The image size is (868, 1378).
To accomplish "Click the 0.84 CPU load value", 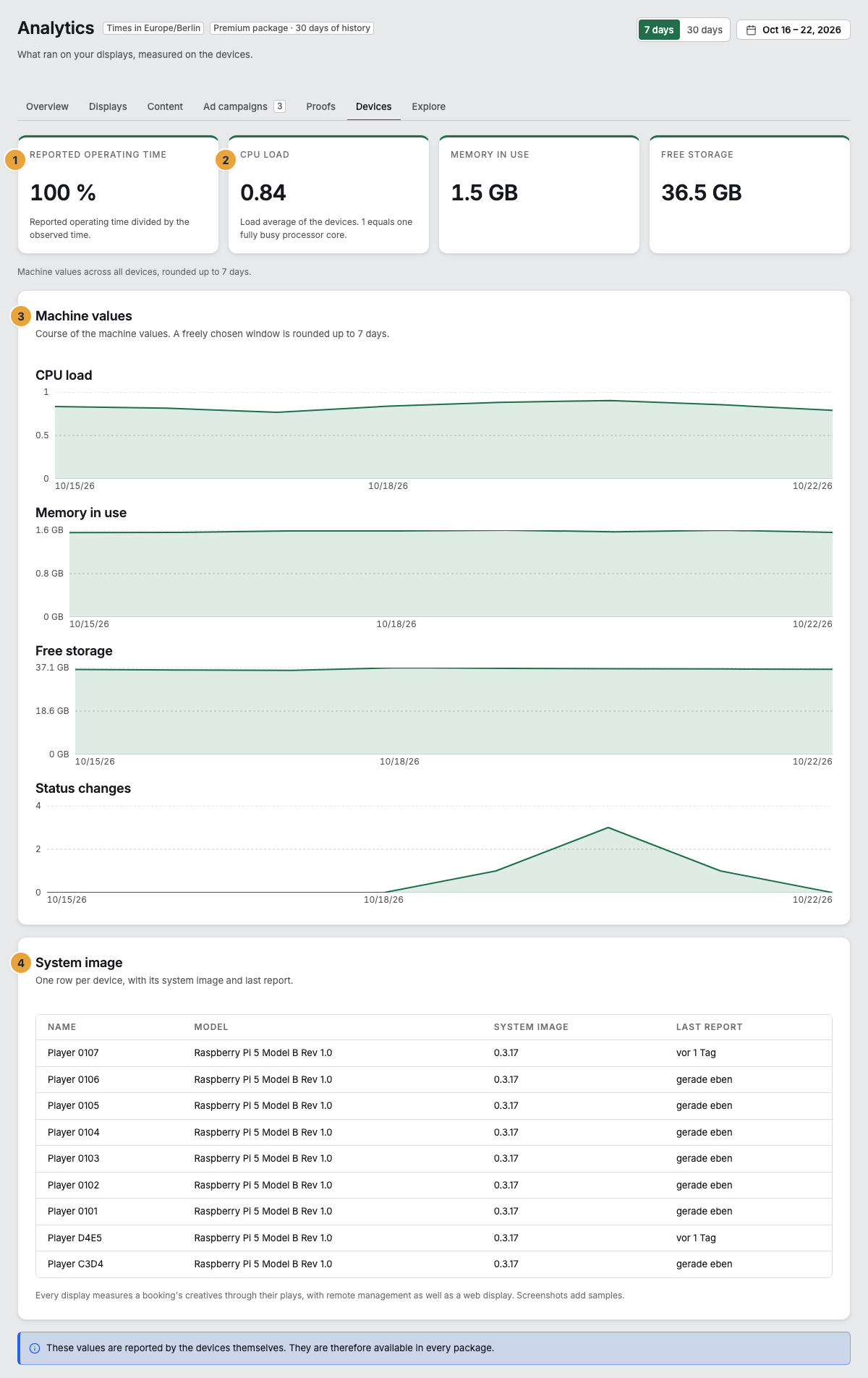I will pyautogui.click(x=263, y=193).
